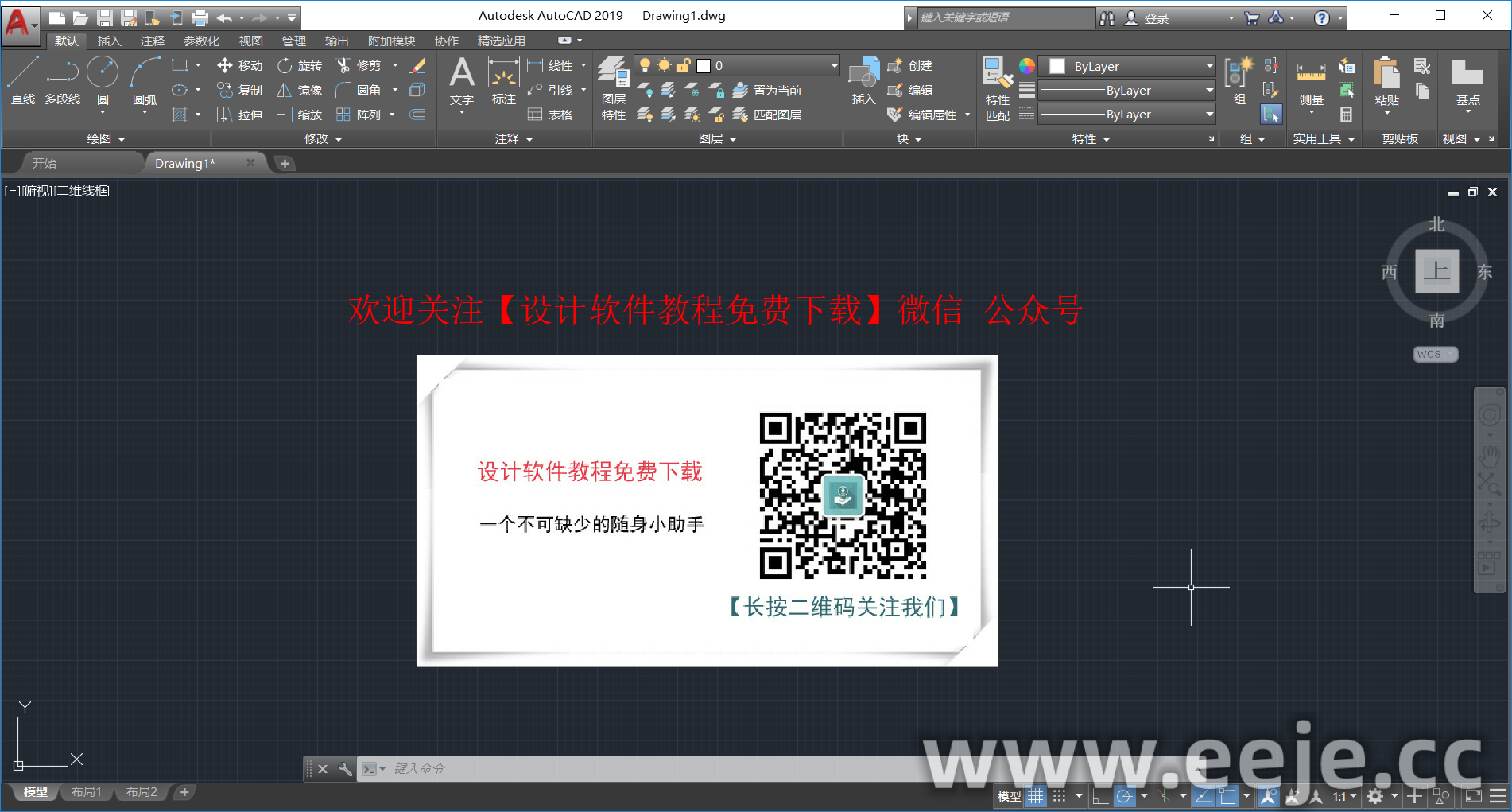Screen dimensions: 1512x812
Task: Activate the Mirror (镜像) tool
Action: point(284,91)
